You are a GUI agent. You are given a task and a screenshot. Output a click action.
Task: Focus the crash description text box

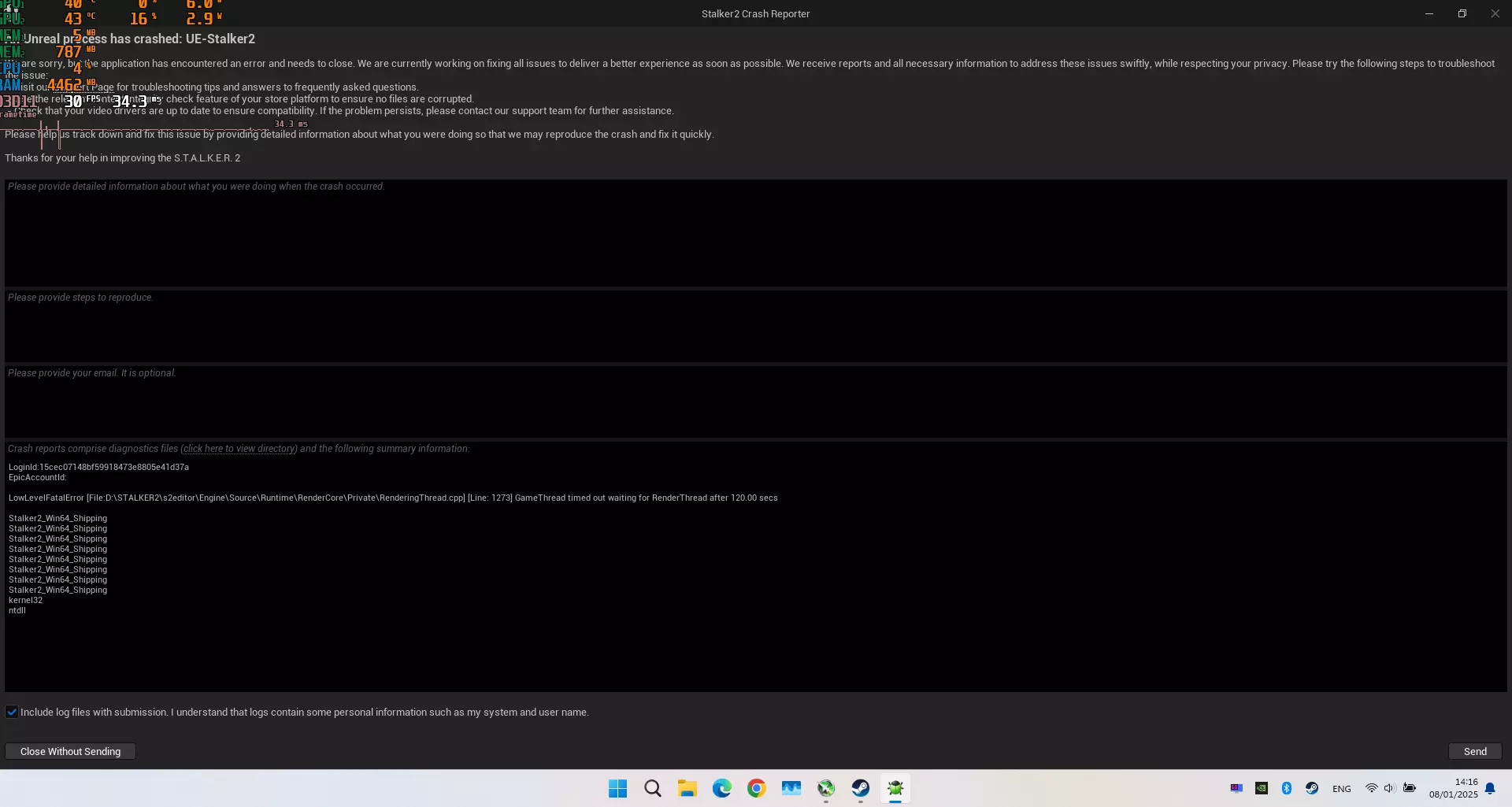(756, 233)
